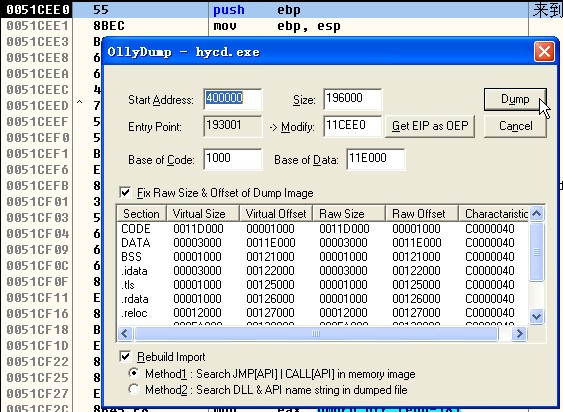Screen dimensions: 563x412
Task: Select the DATA section row
Action: coord(322,242)
